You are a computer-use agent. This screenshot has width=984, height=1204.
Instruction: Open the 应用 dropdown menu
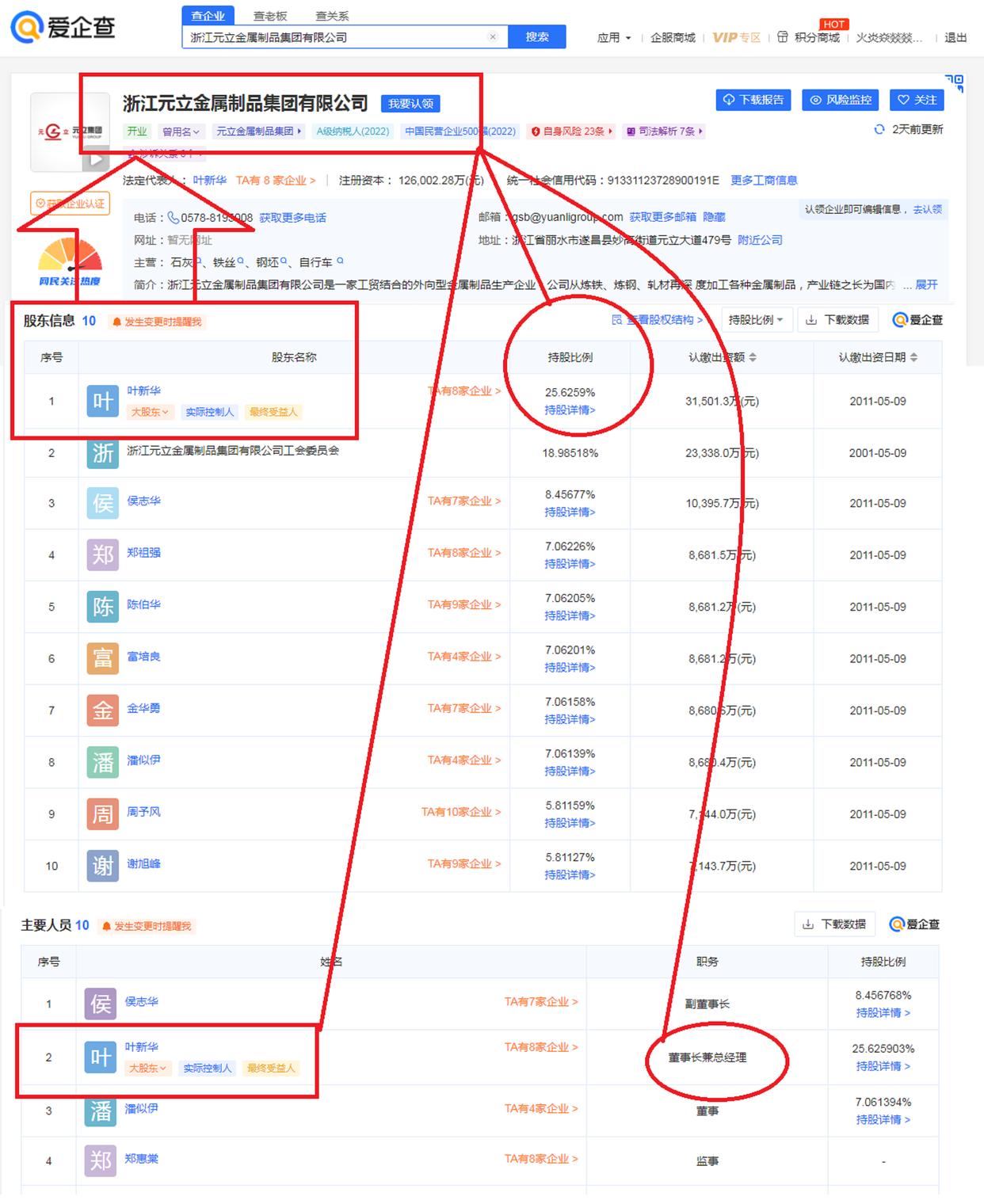(x=614, y=37)
